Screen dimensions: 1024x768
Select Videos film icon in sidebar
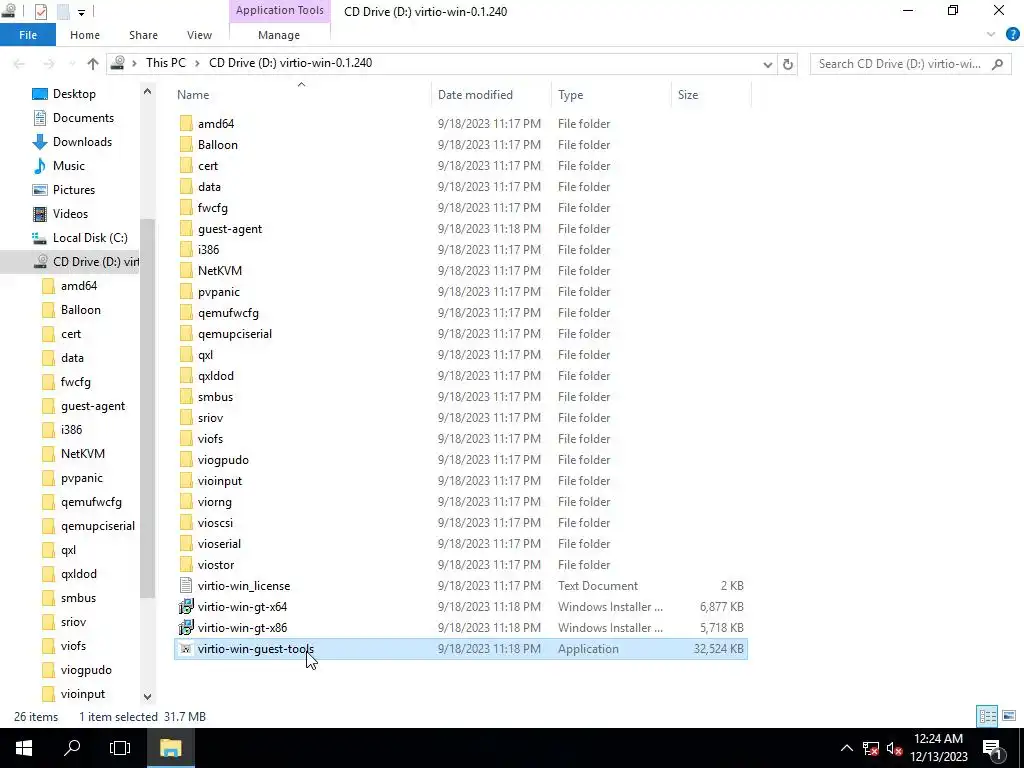click(x=40, y=214)
